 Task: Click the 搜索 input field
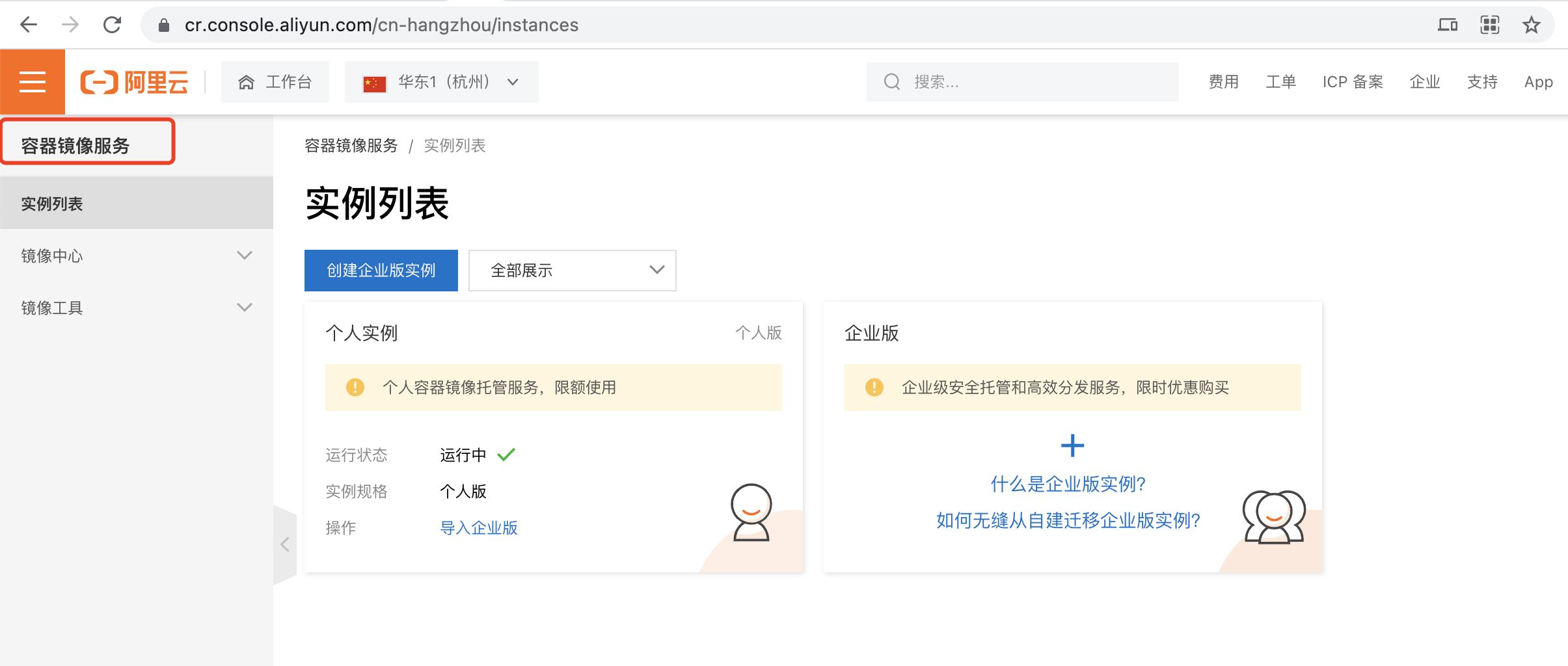[x=1034, y=82]
